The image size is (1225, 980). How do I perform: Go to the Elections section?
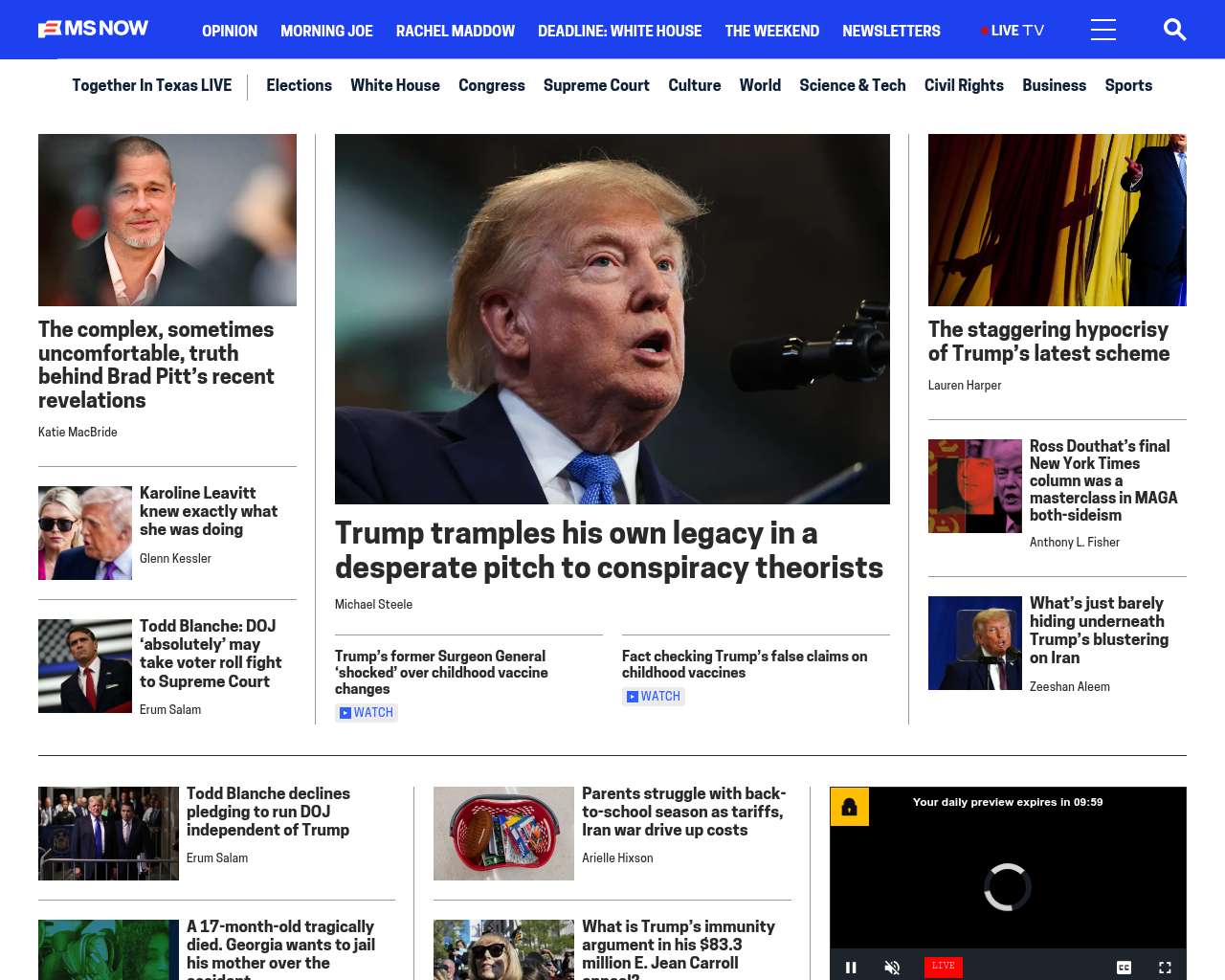[299, 85]
